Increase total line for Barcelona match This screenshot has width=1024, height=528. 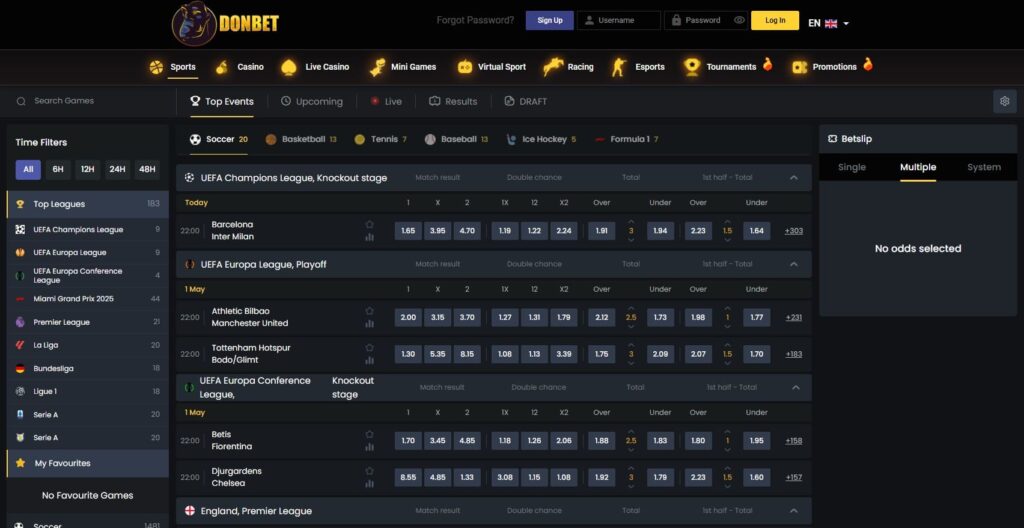click(631, 222)
